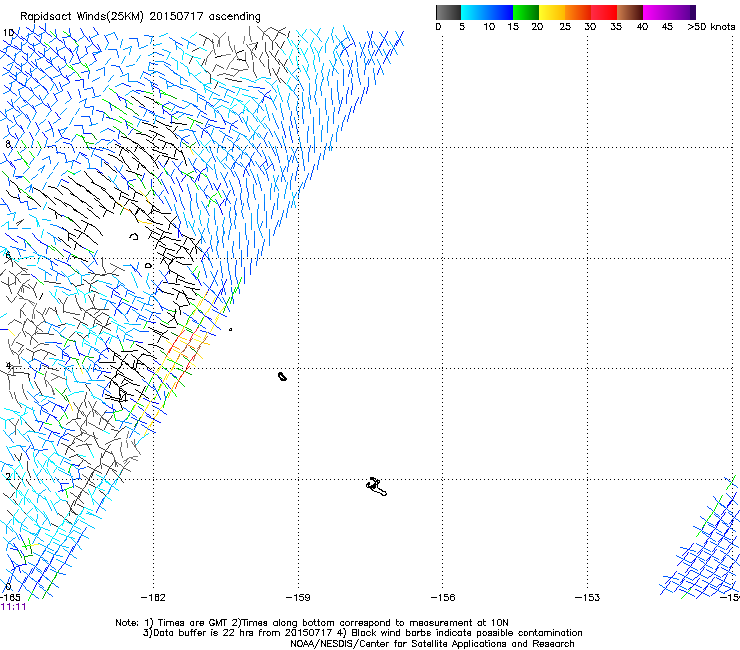Image resolution: width=740 pixels, height=650 pixels.
Task: Click the island outline just below 2N latitude
Action: coord(376,487)
